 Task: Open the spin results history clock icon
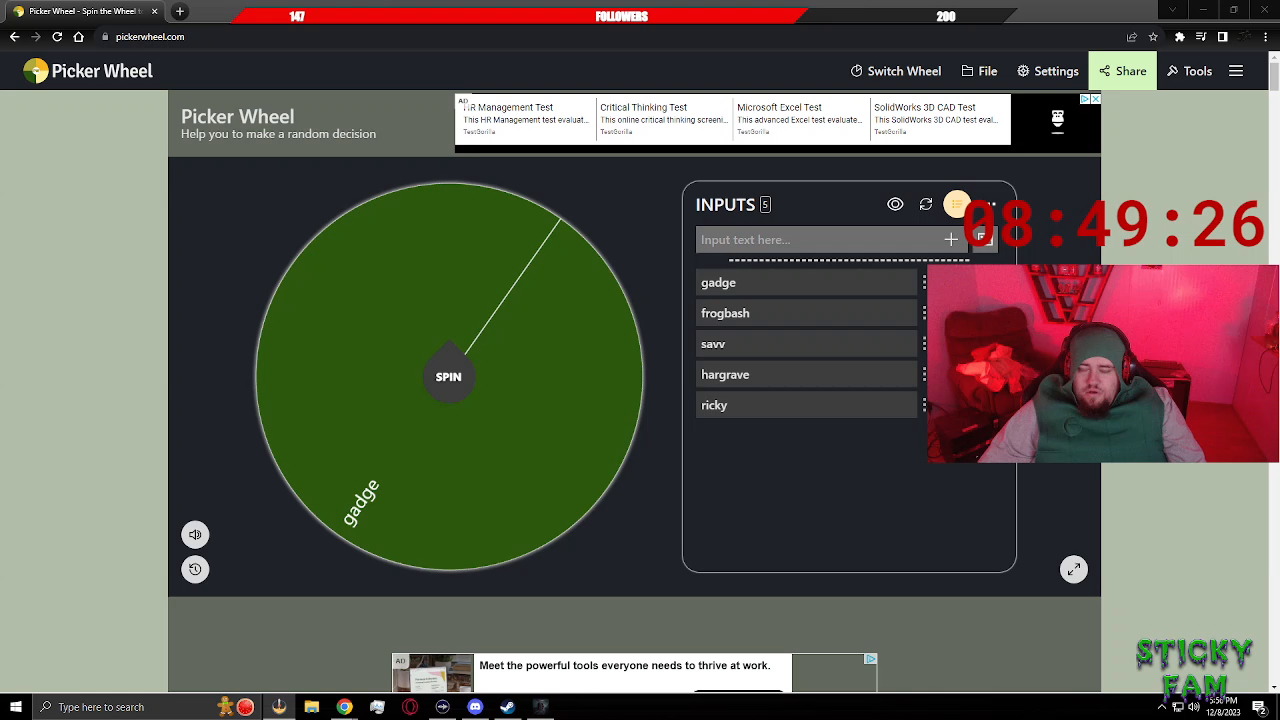click(195, 569)
